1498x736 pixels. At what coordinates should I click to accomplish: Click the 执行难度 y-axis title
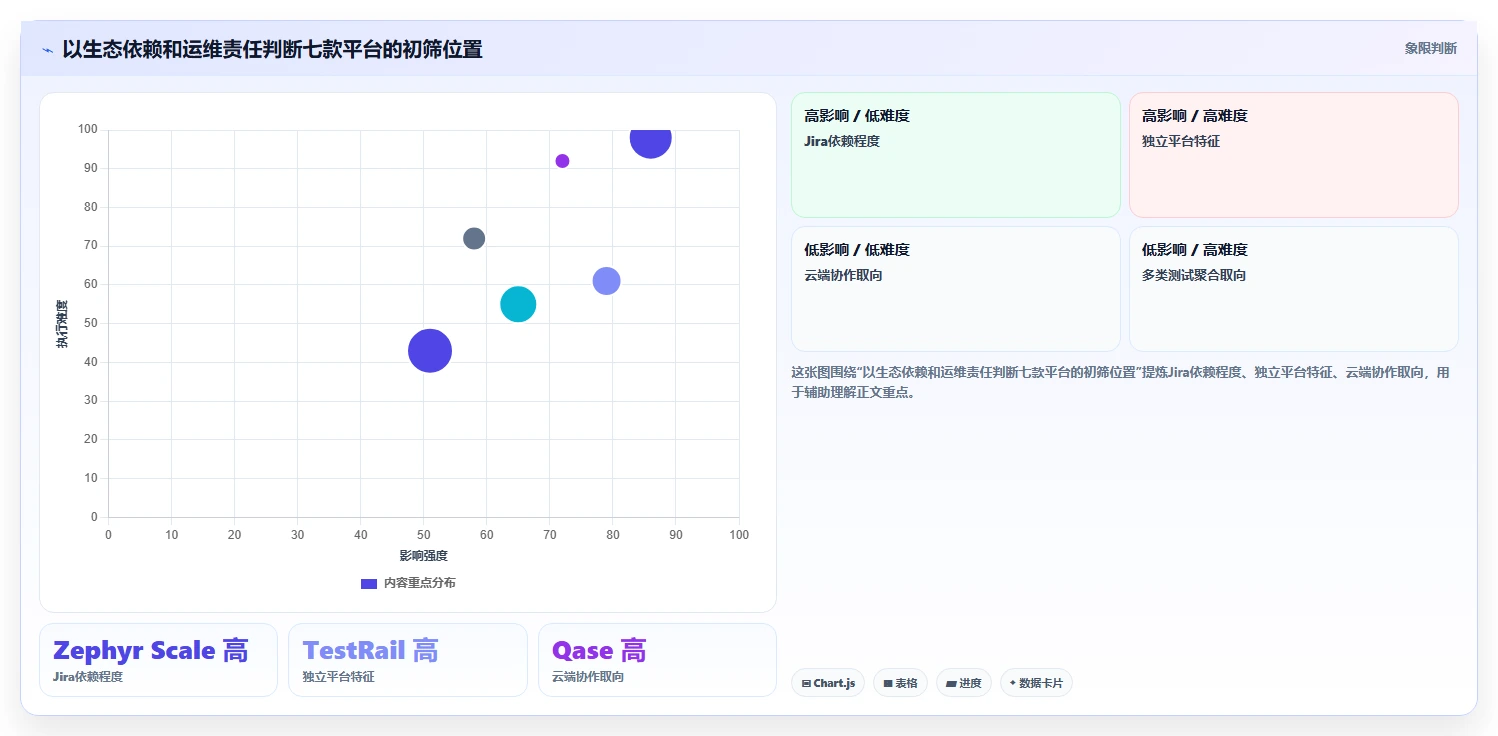(x=62, y=324)
